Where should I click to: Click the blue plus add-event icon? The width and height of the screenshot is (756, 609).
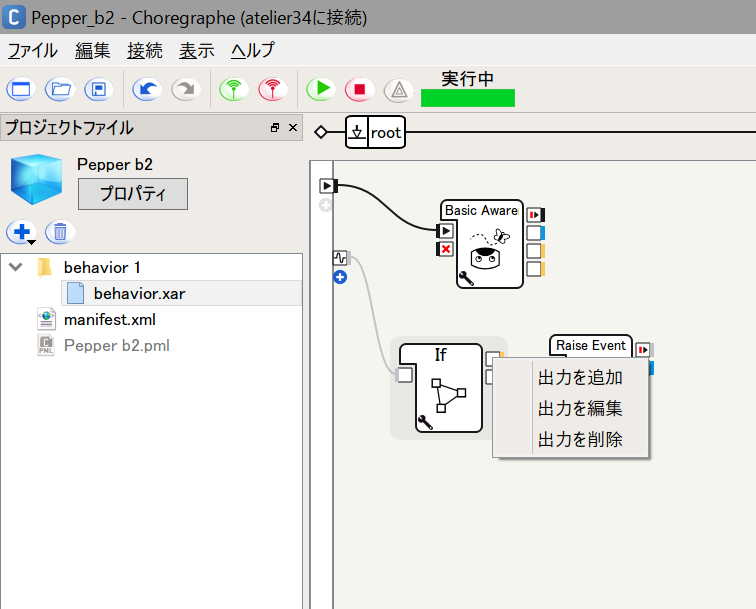340,277
